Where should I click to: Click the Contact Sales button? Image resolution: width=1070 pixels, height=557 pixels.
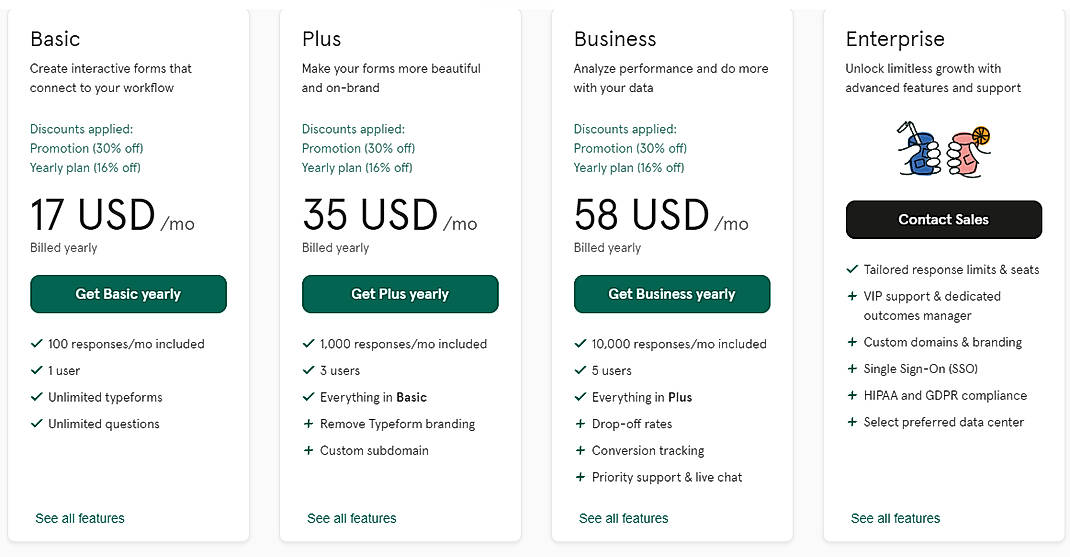point(943,220)
